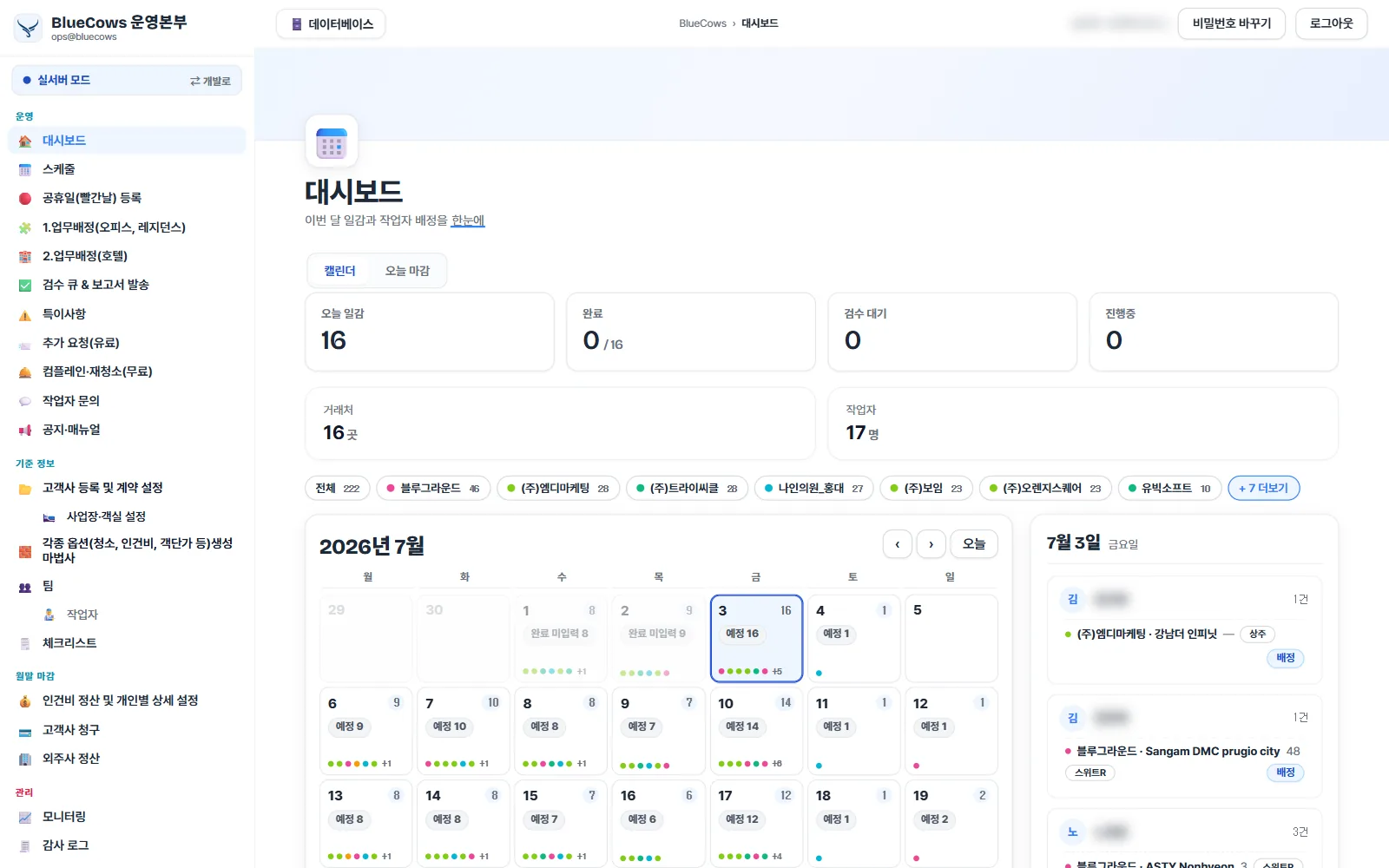Toggle server mode via 개발로 switch
Viewport: 1389px width, 868px height.
coord(211,81)
